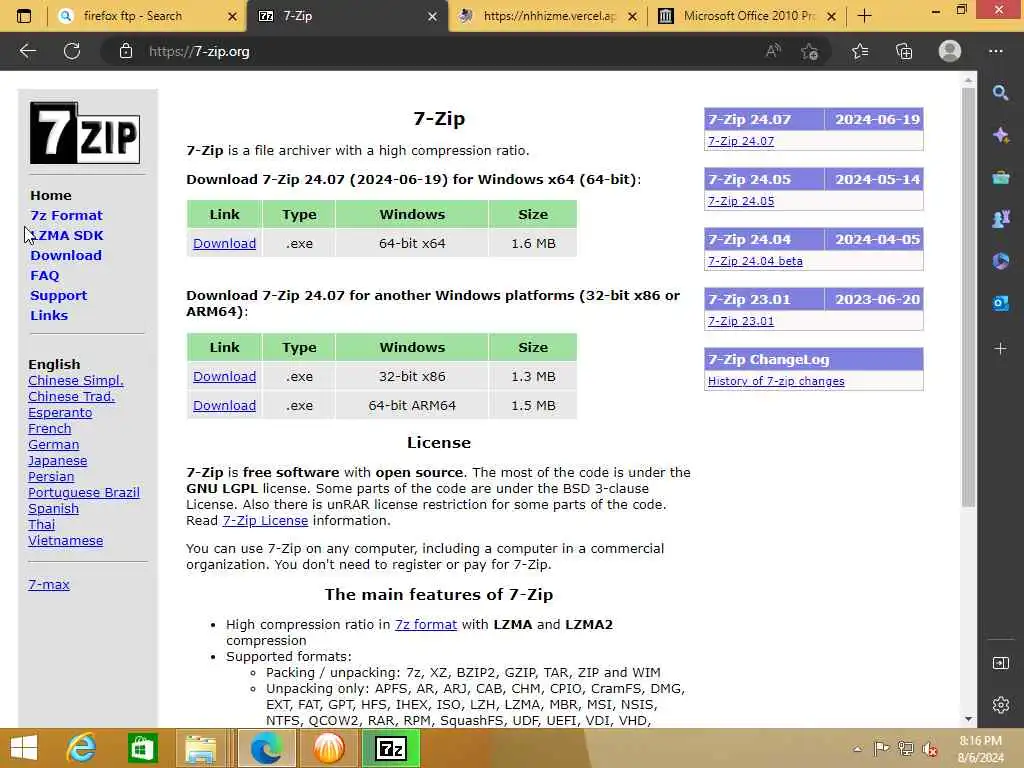Click scrollbar down arrow
The image size is (1024, 768).
click(968, 719)
